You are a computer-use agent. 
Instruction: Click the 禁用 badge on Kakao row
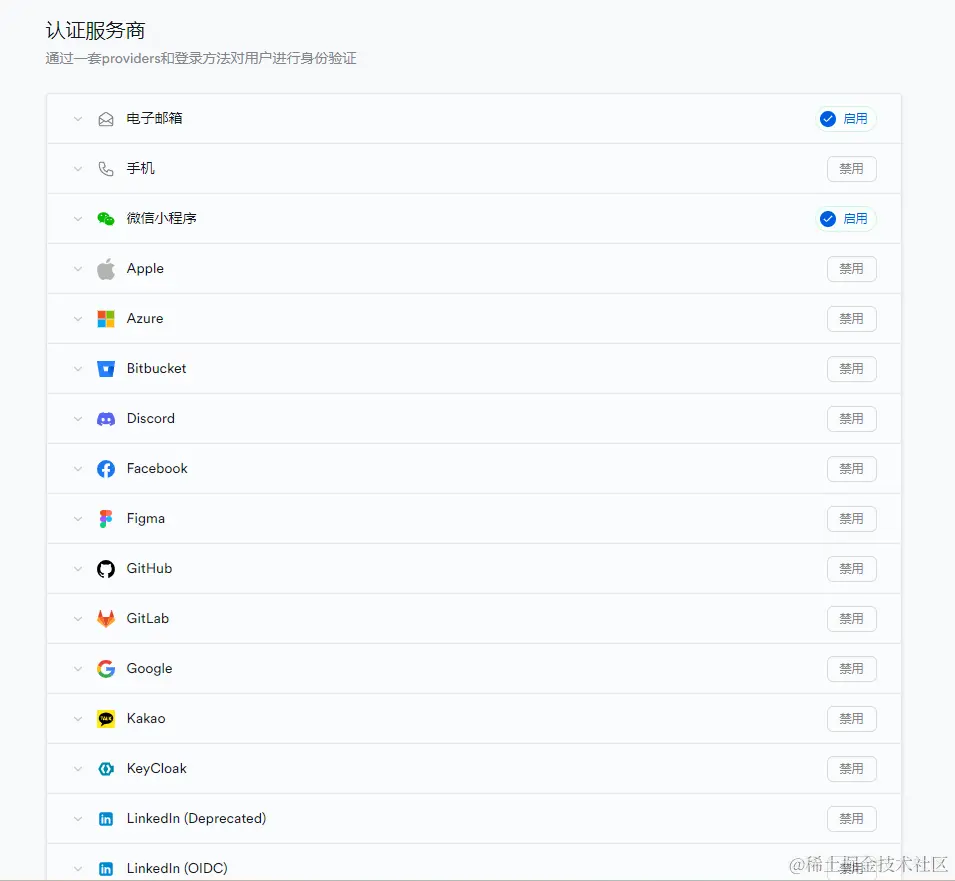click(x=851, y=718)
